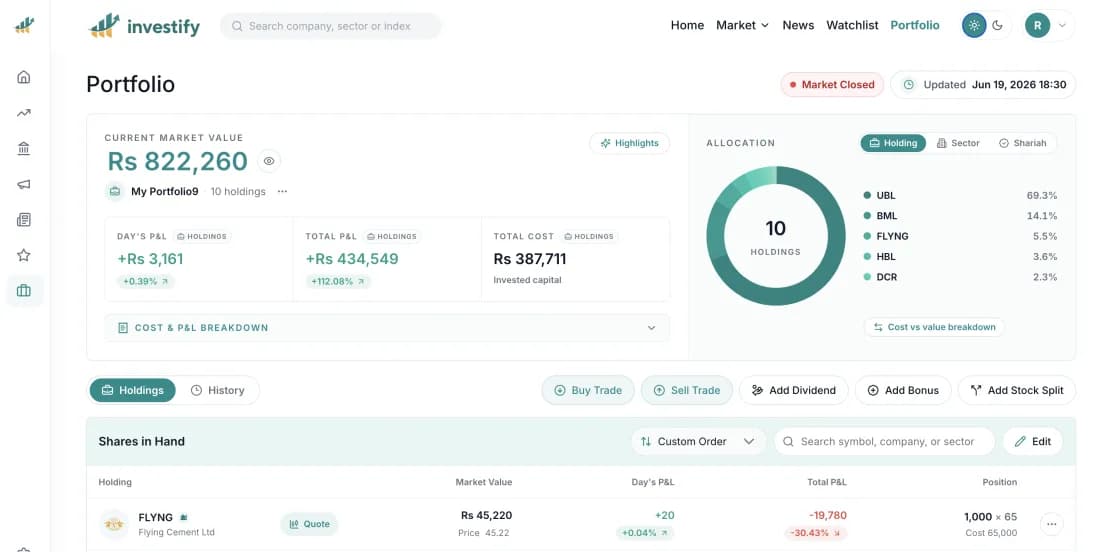Image resolution: width=1120 pixels, height=552 pixels.
Task: Open Cost vs value breakdown
Action: tap(934, 327)
